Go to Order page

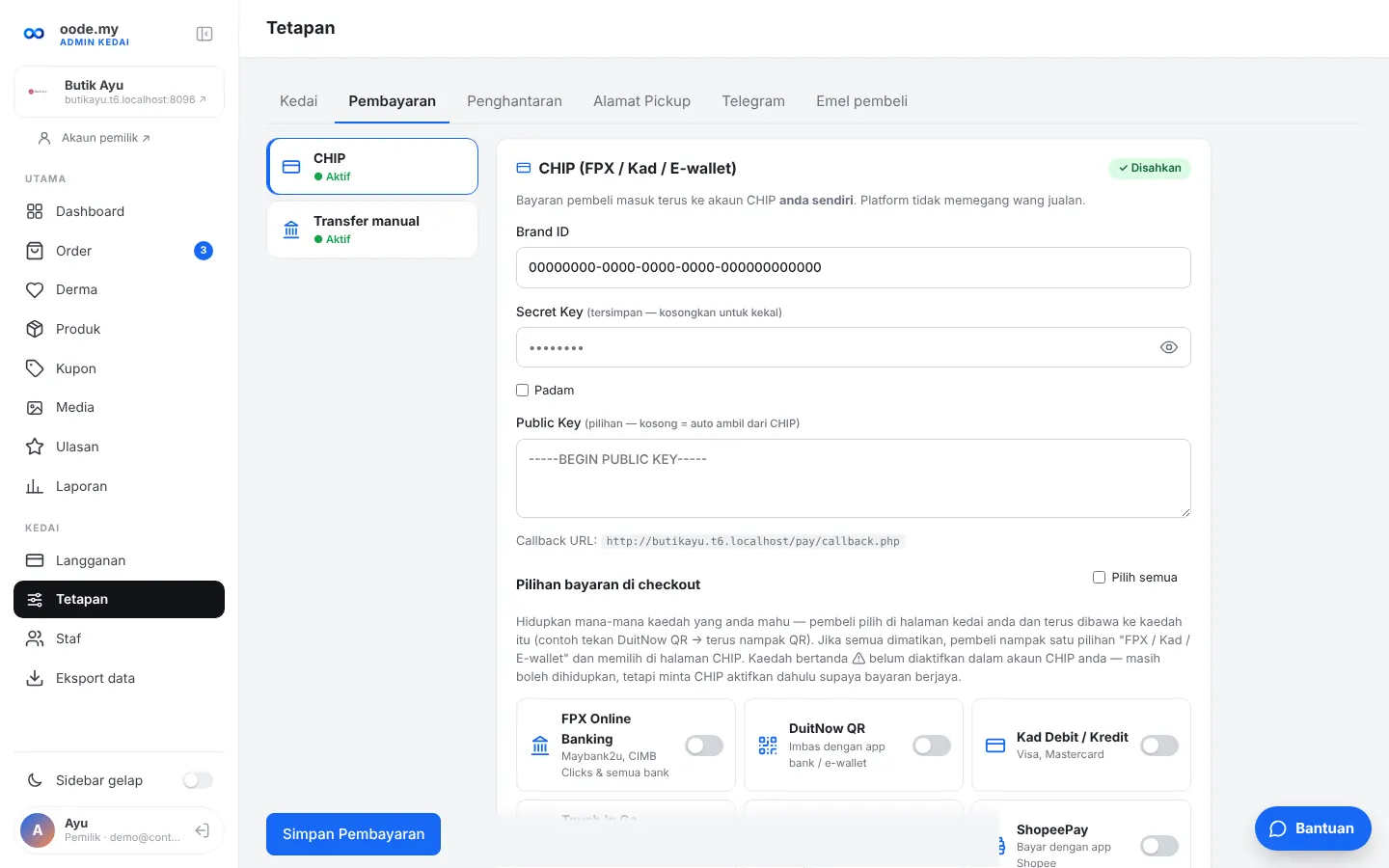[119, 251]
